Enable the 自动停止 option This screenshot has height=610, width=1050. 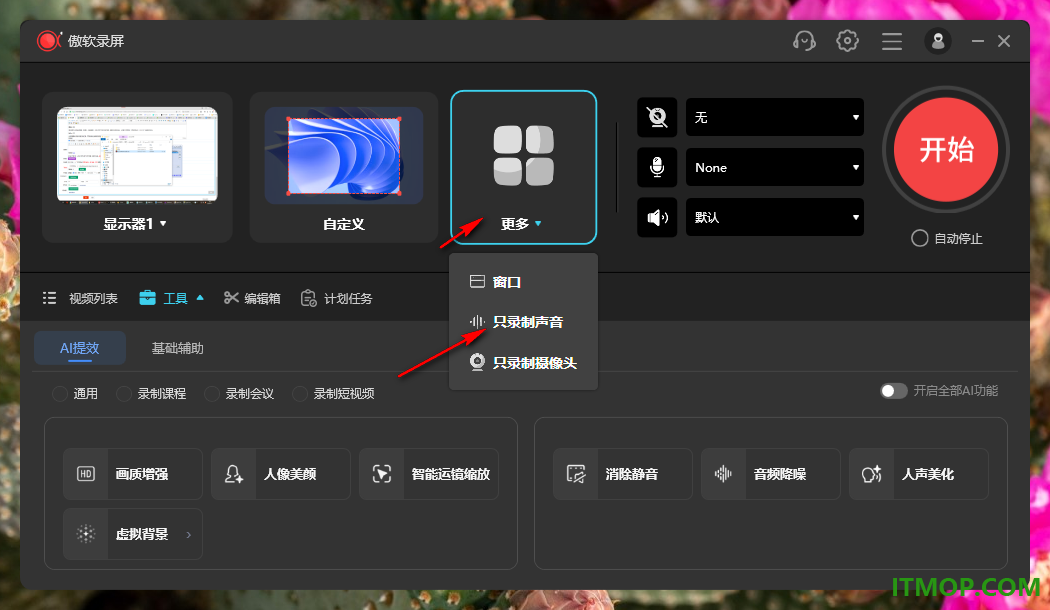[919, 238]
